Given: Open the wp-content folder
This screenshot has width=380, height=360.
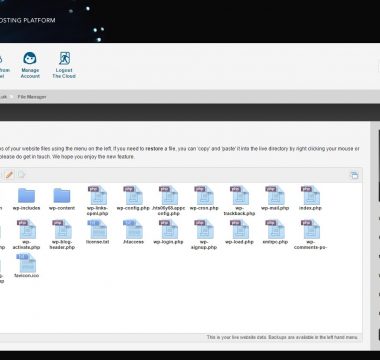Looking at the screenshot, I should click(x=62, y=199).
